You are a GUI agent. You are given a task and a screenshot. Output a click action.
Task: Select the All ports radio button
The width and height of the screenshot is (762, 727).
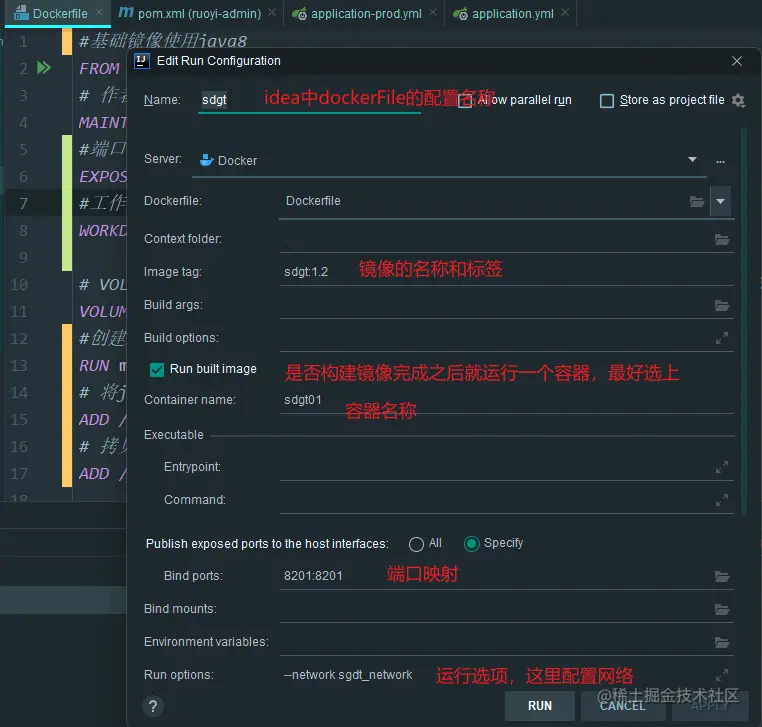[416, 544]
